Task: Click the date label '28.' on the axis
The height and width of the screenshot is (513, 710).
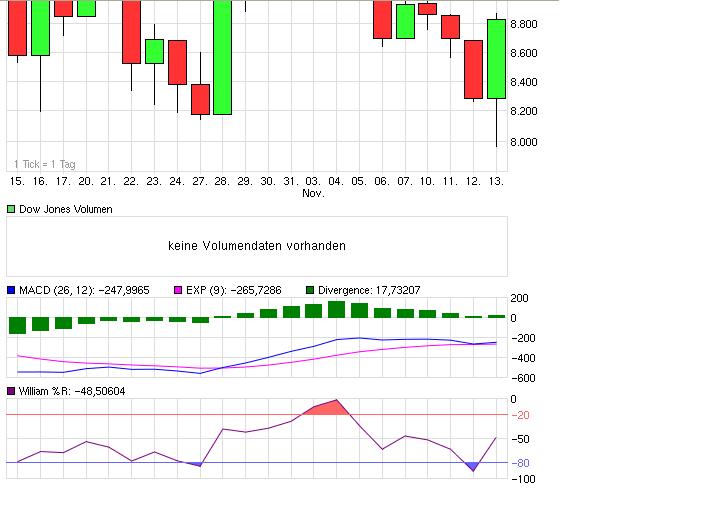Action: (222, 182)
